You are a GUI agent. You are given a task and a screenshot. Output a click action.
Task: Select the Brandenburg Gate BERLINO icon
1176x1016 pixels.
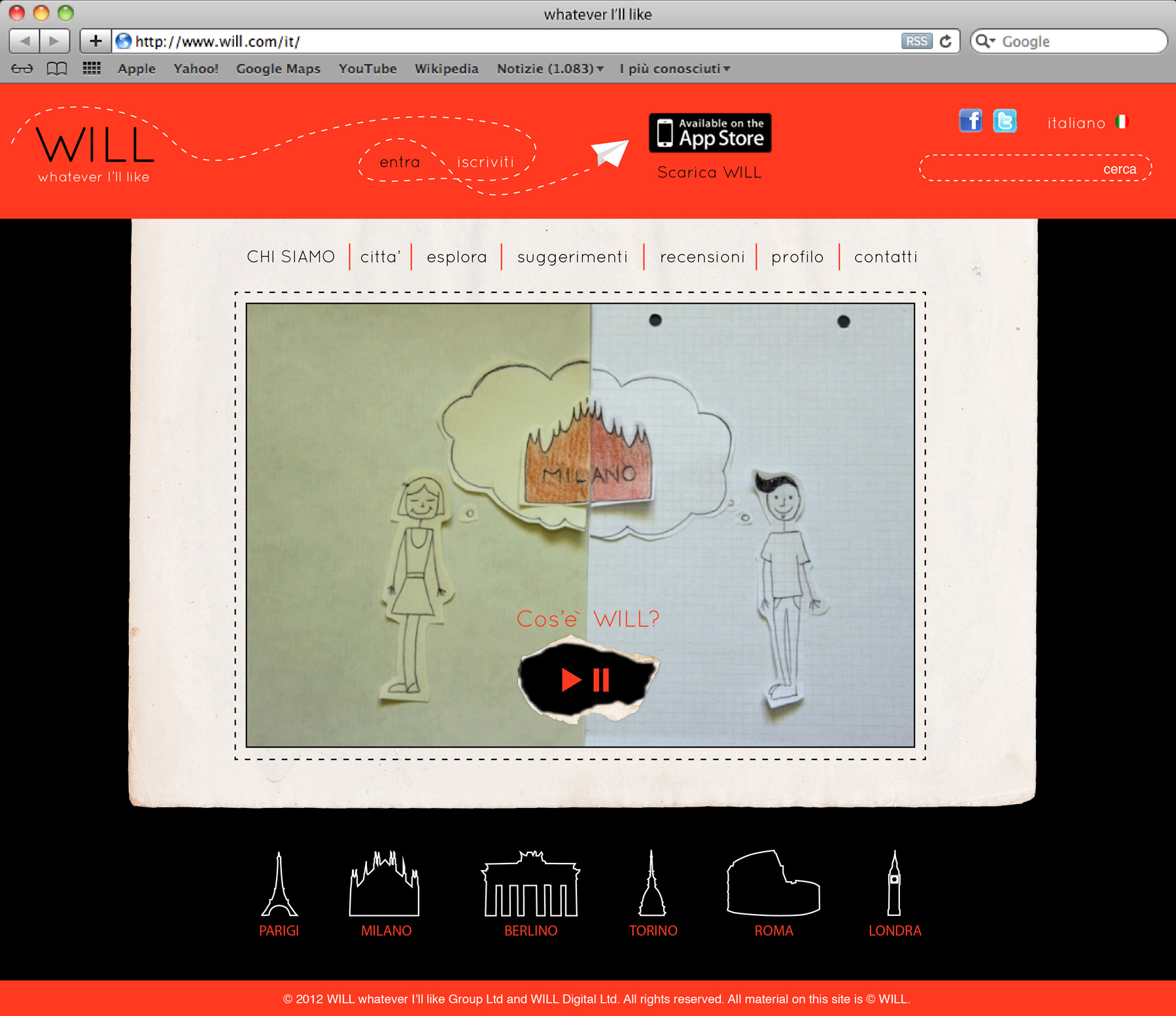pos(530,883)
